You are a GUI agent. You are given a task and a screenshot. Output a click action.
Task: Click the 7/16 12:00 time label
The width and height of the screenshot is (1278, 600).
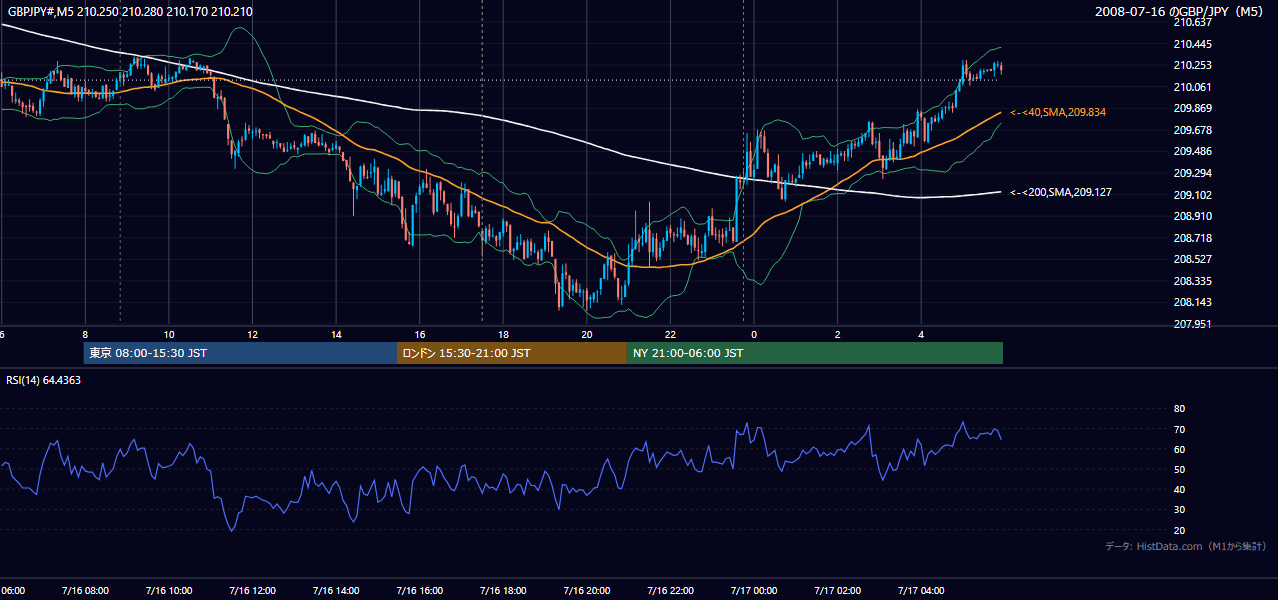coord(252,590)
